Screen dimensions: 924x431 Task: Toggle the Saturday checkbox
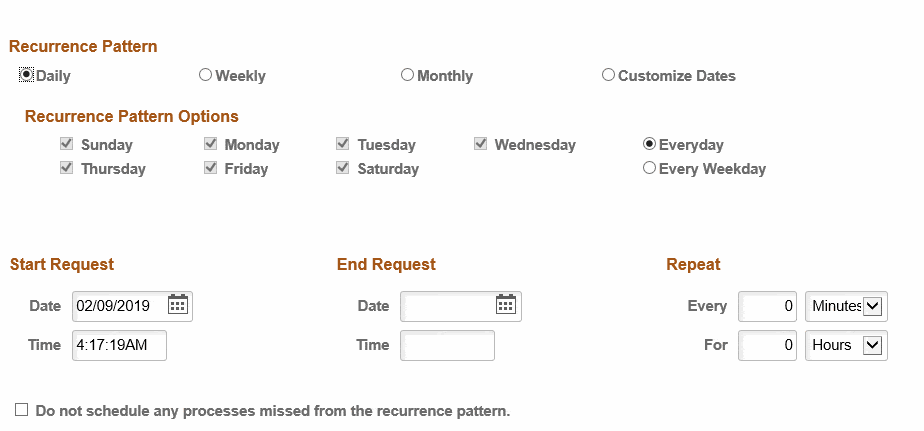[x=342, y=167]
